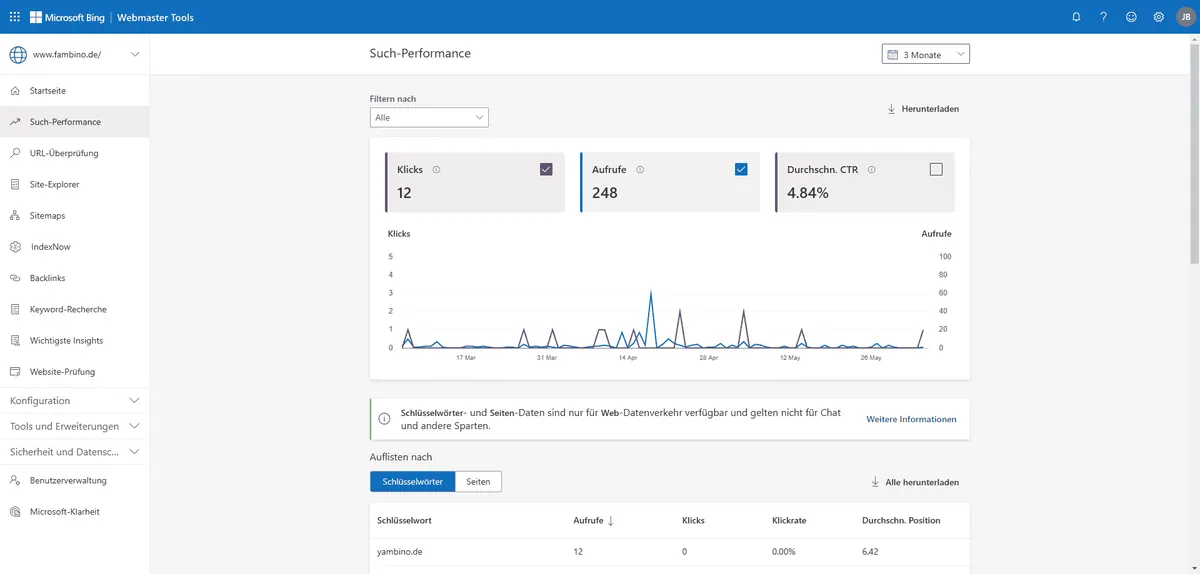Click Alle herunterladen
The width and height of the screenshot is (1200, 574).
[915, 482]
